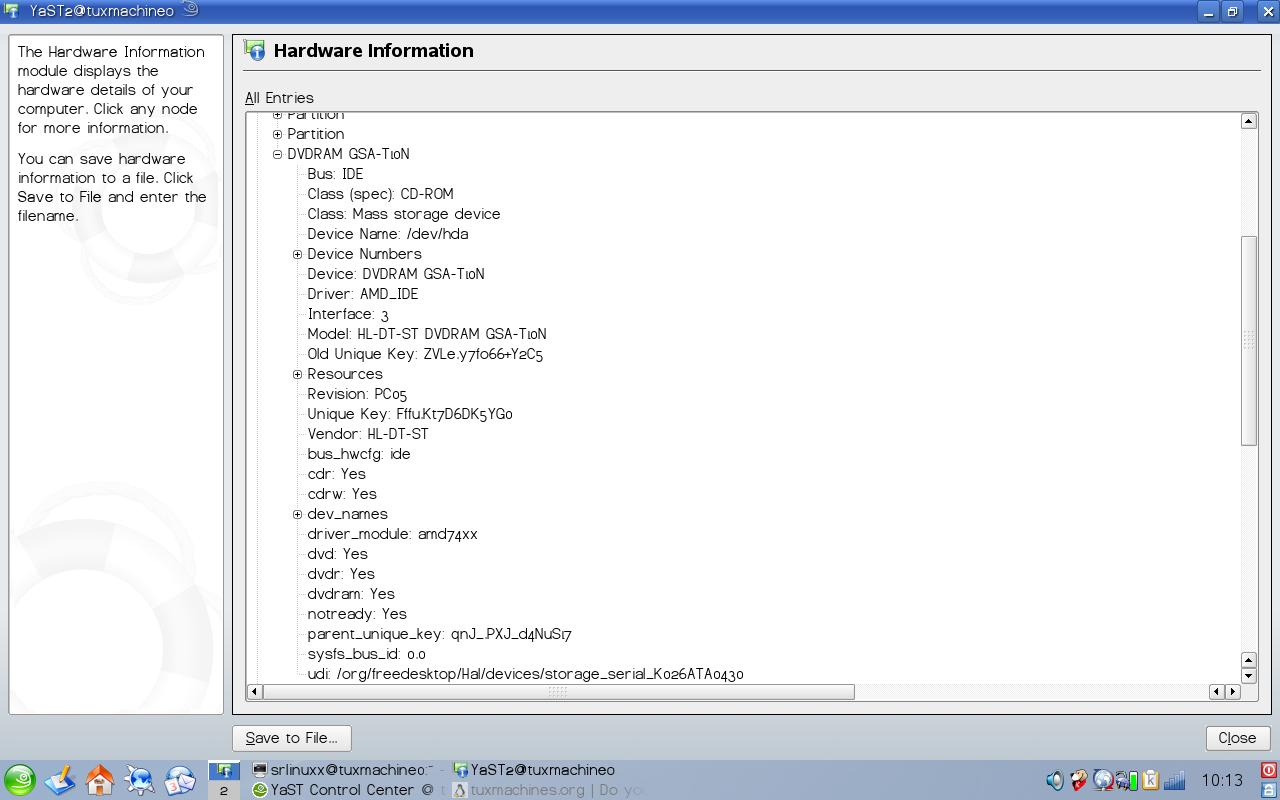This screenshot has height=800, width=1280.
Task: Select the 'dvdram: Yes' row
Action: click(x=350, y=594)
